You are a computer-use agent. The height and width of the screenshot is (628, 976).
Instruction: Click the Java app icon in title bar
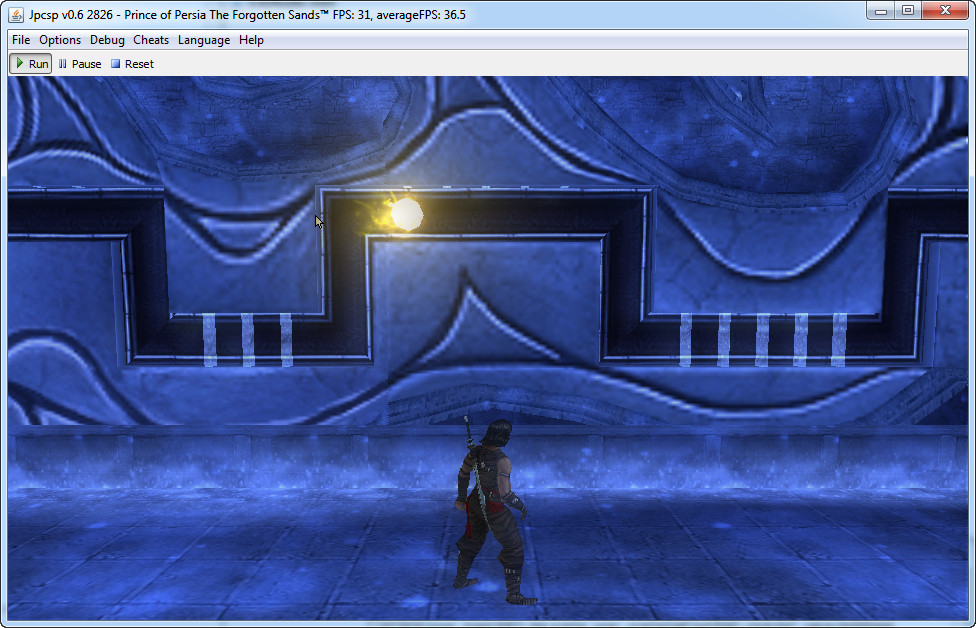pos(16,14)
